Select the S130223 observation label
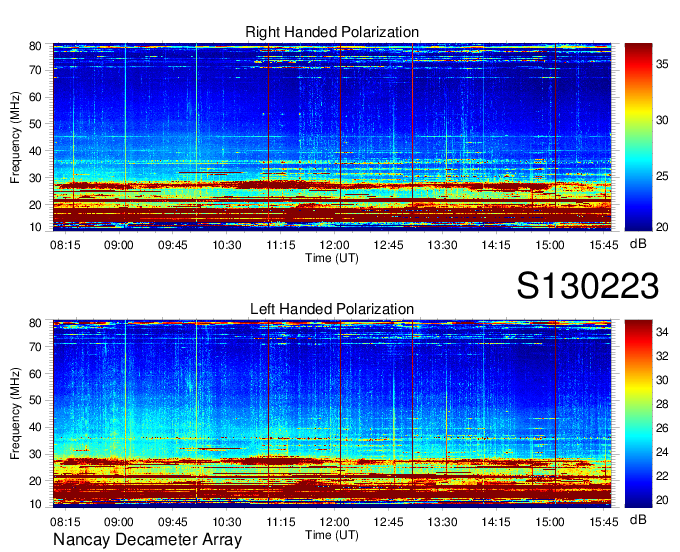 pyautogui.click(x=588, y=286)
